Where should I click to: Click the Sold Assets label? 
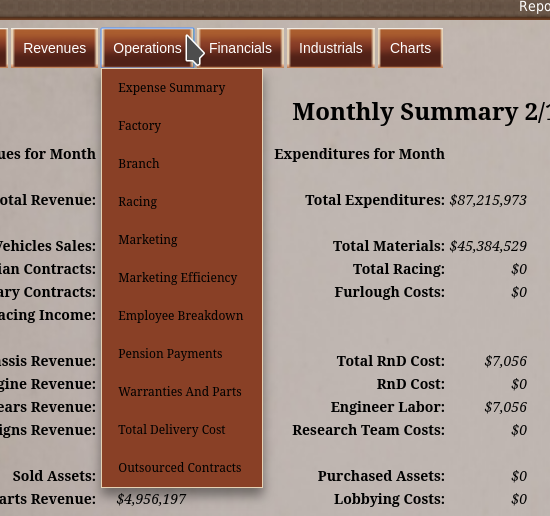pos(54,476)
